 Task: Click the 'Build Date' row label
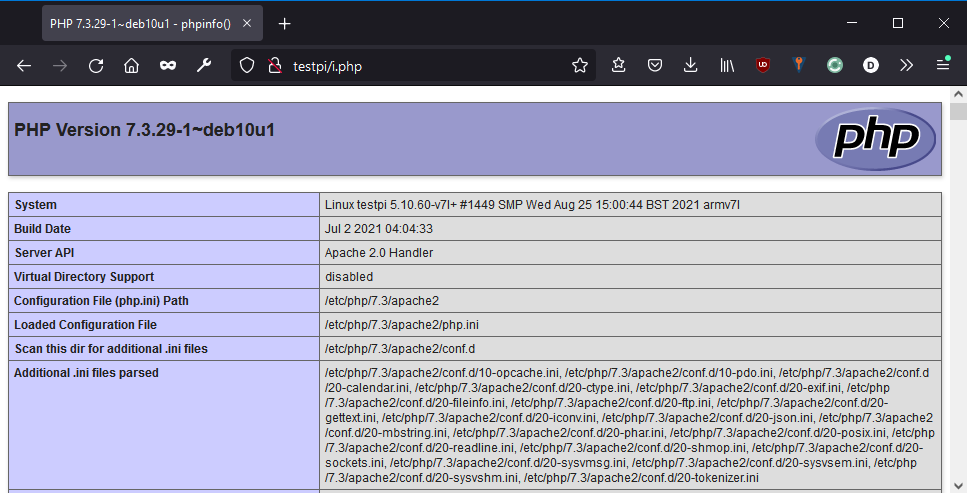(43, 229)
